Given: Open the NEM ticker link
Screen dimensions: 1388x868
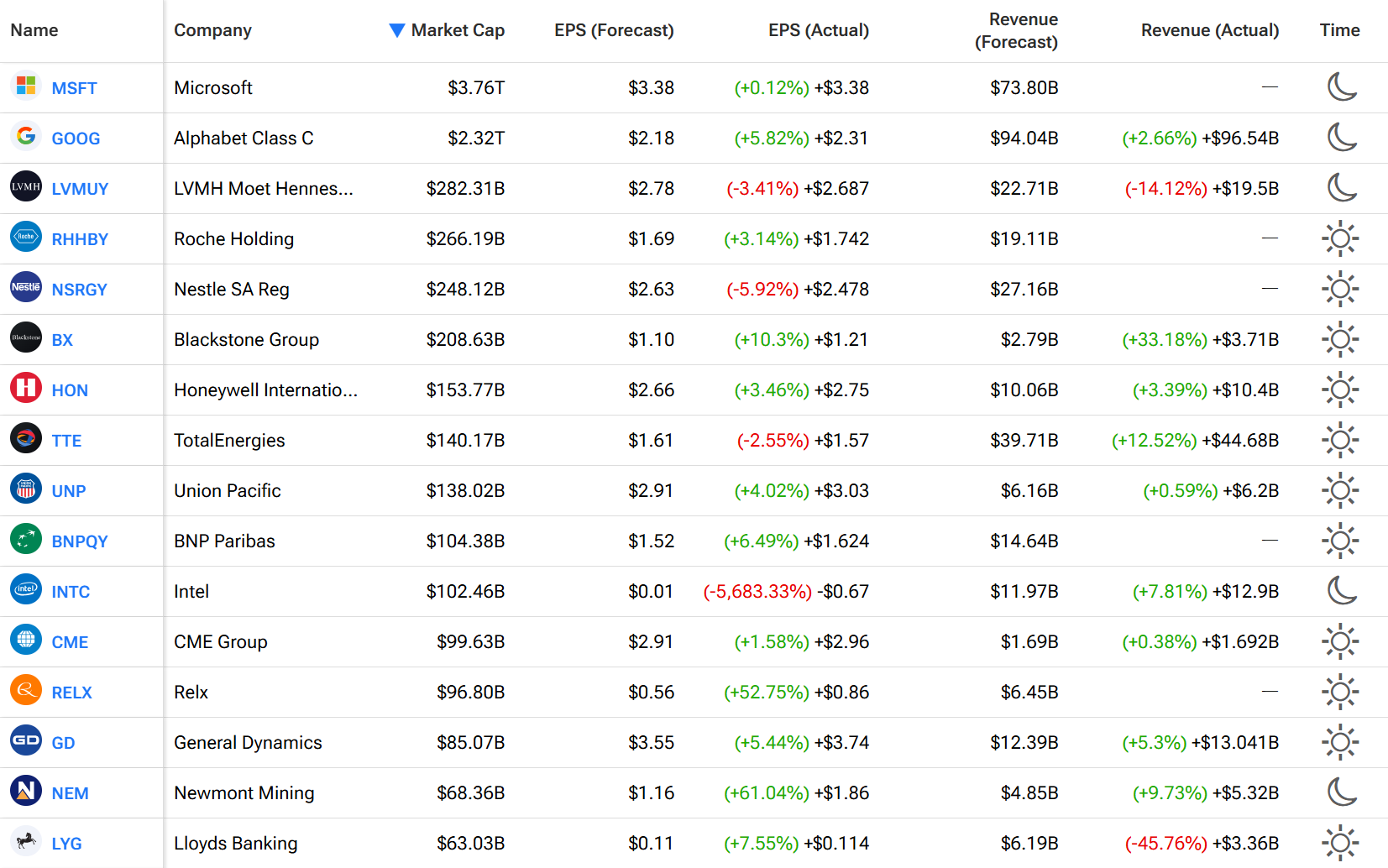Looking at the screenshot, I should (x=70, y=793).
